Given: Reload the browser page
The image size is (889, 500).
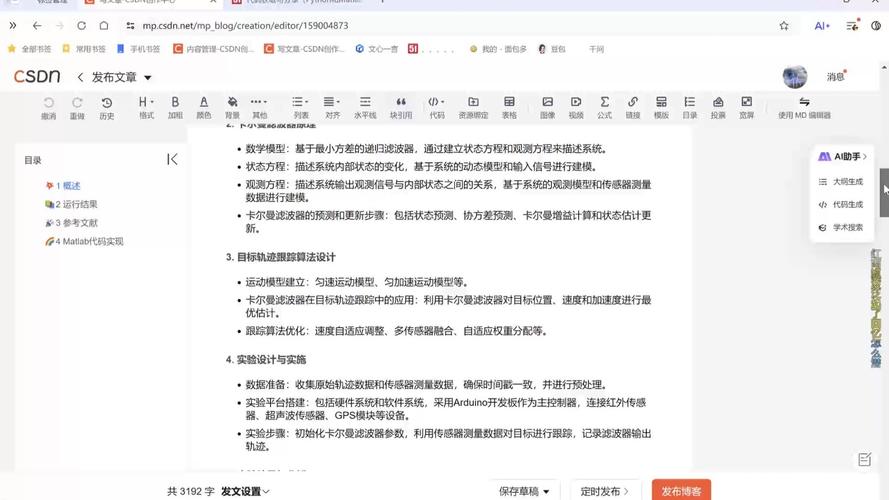Looking at the screenshot, I should [x=82, y=26].
